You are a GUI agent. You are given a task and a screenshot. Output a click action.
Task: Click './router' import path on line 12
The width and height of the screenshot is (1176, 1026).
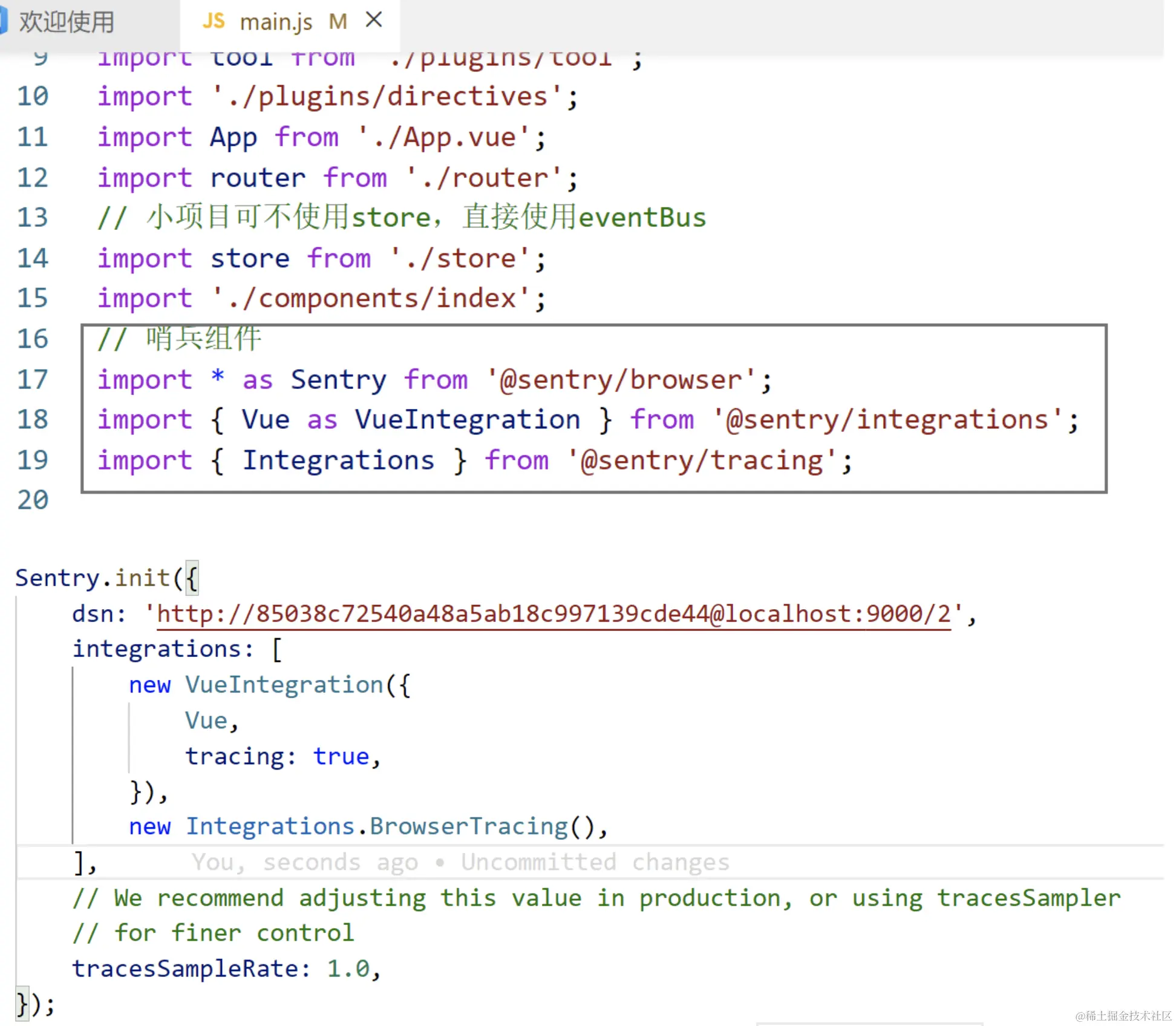pyautogui.click(x=484, y=178)
